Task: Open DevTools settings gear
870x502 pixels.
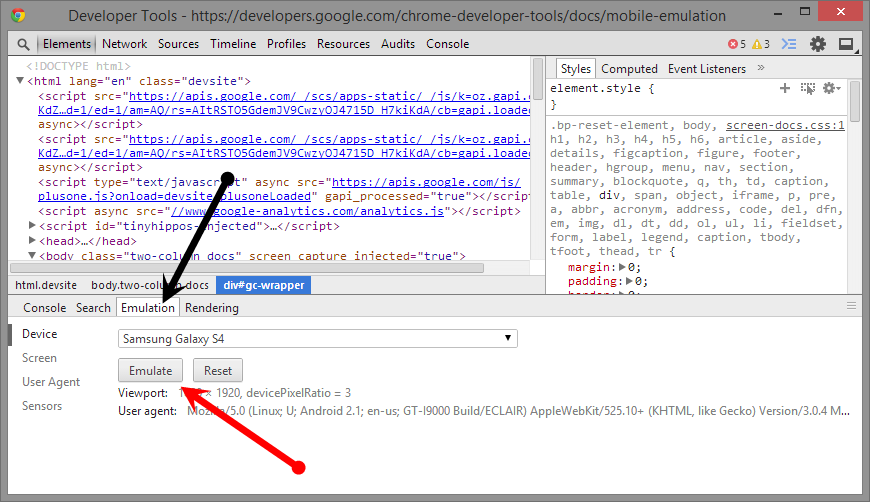Action: (817, 44)
